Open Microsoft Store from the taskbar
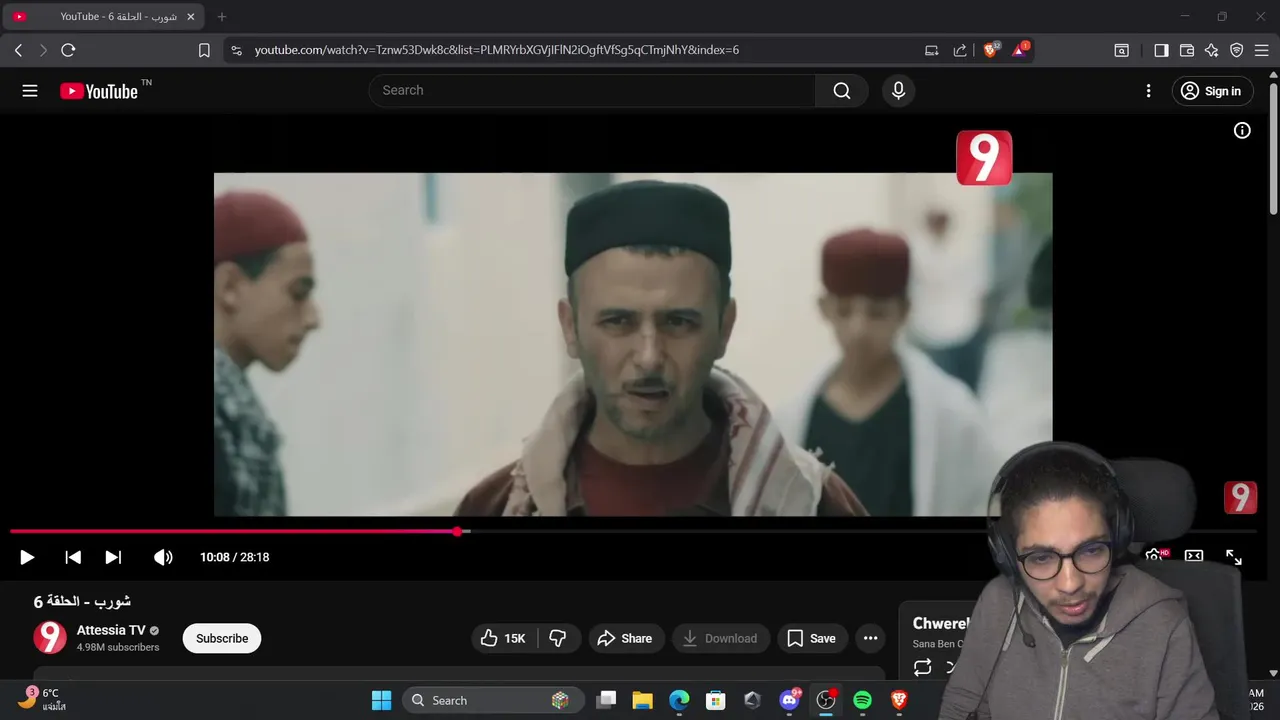Image resolution: width=1280 pixels, height=720 pixels. tap(715, 700)
